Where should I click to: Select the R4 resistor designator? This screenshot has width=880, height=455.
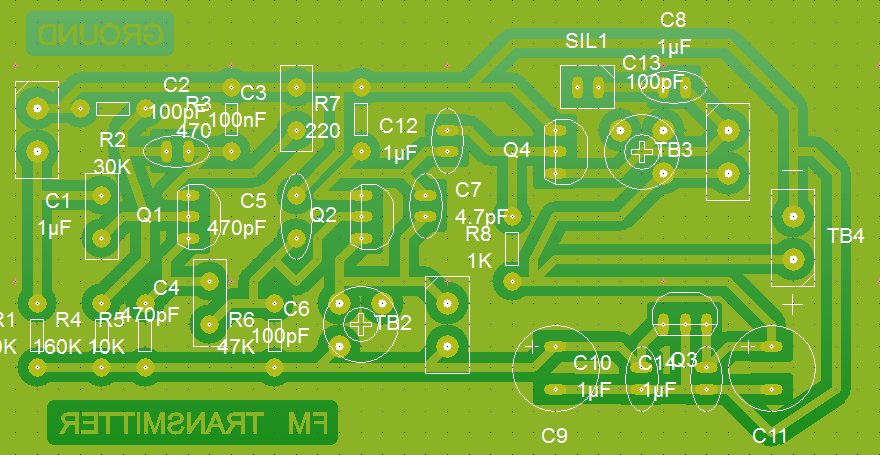point(68,320)
